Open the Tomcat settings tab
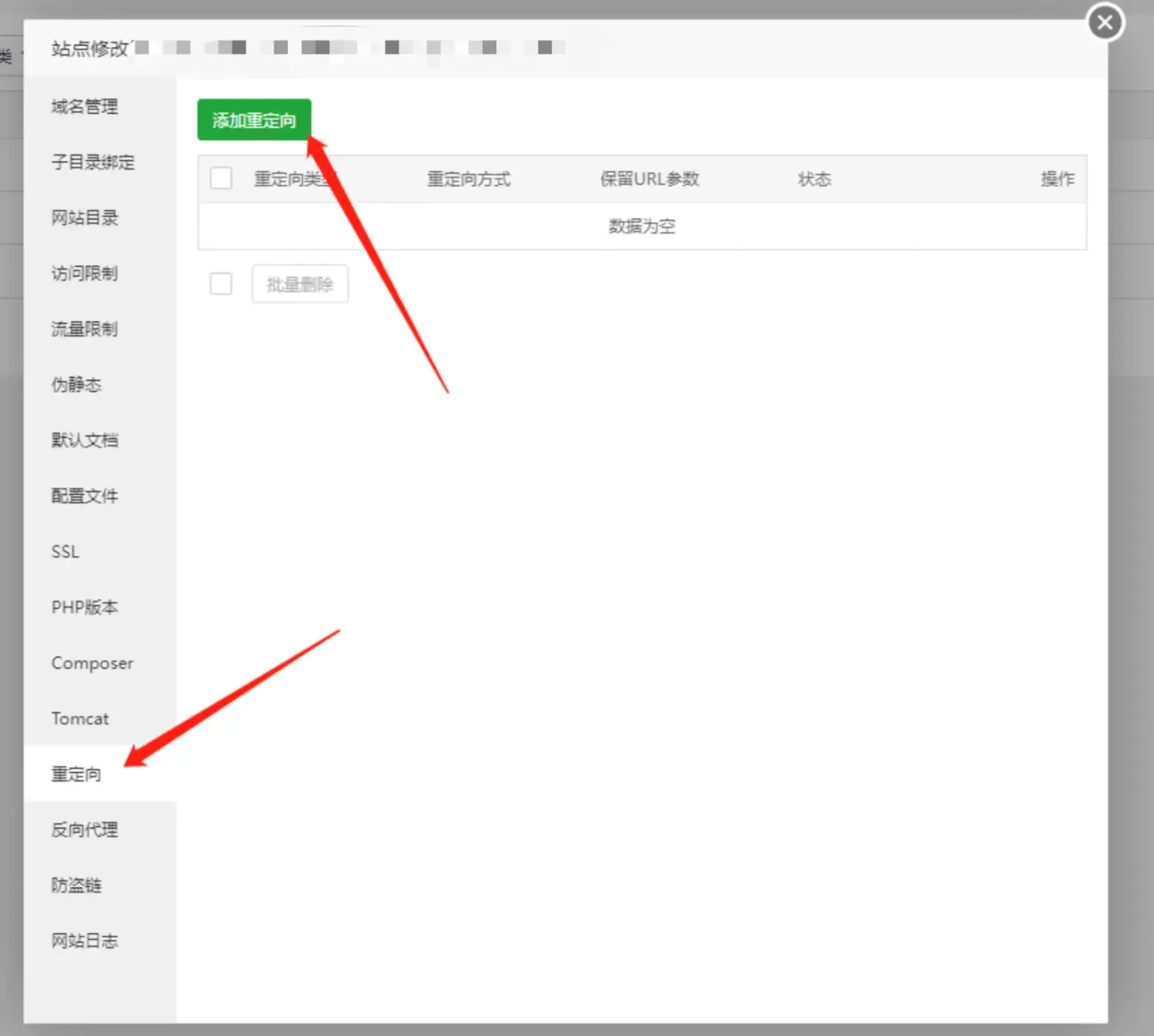The height and width of the screenshot is (1036, 1154). (x=80, y=719)
